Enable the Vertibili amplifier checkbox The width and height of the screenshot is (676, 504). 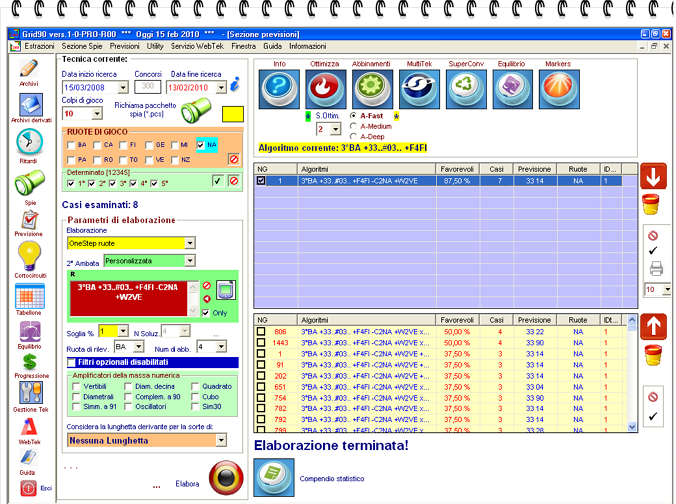77,386
